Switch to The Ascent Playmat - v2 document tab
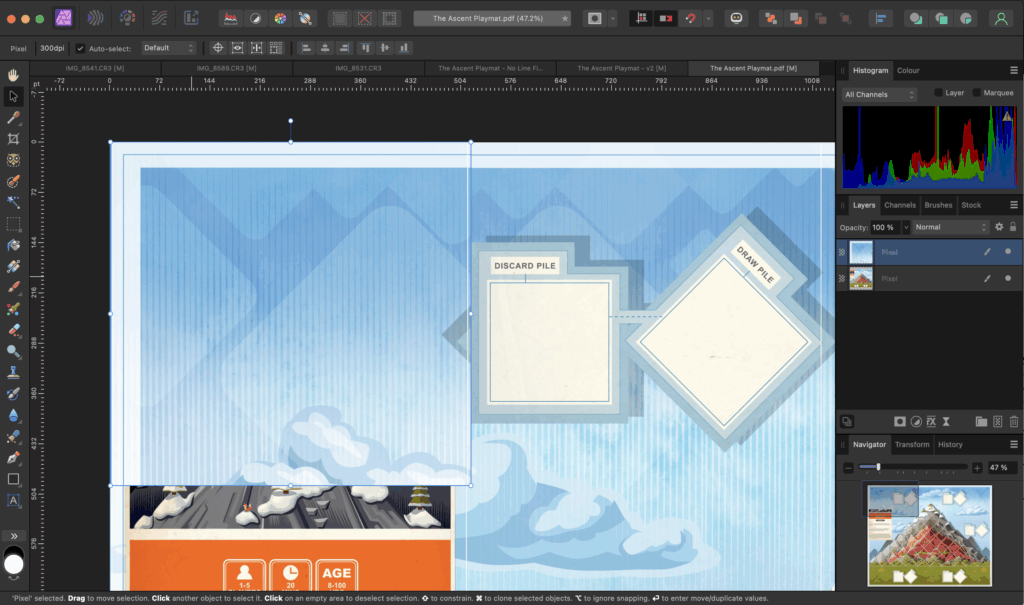 pos(622,68)
